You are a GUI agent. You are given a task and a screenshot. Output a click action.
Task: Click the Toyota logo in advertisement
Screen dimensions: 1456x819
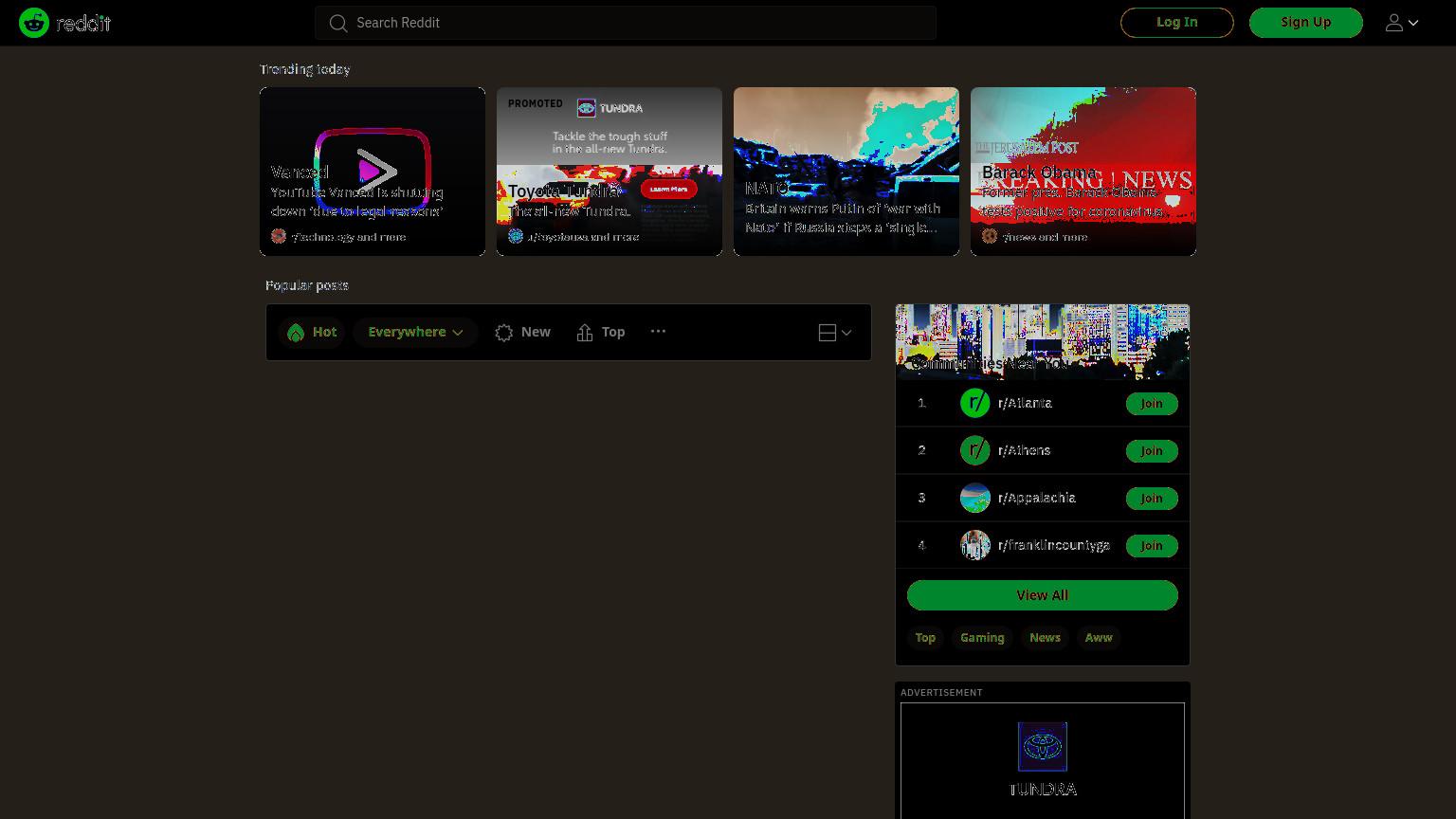(1043, 747)
